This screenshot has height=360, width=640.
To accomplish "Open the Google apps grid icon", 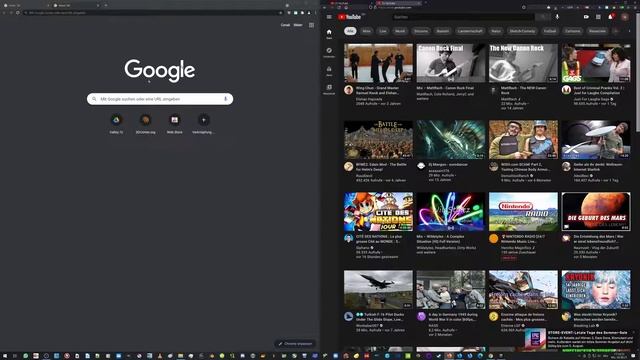I will tap(311, 25).
